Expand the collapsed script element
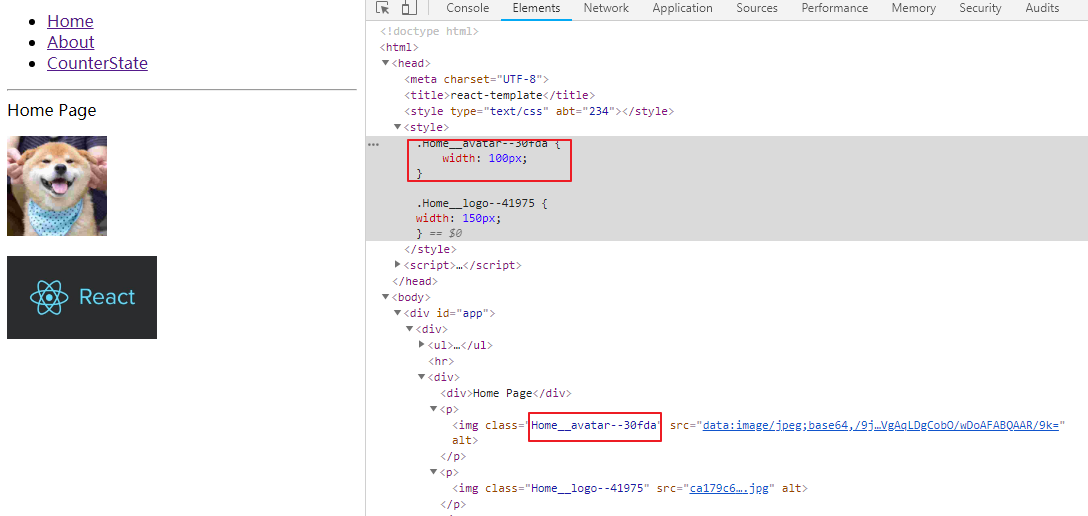 coord(398,264)
